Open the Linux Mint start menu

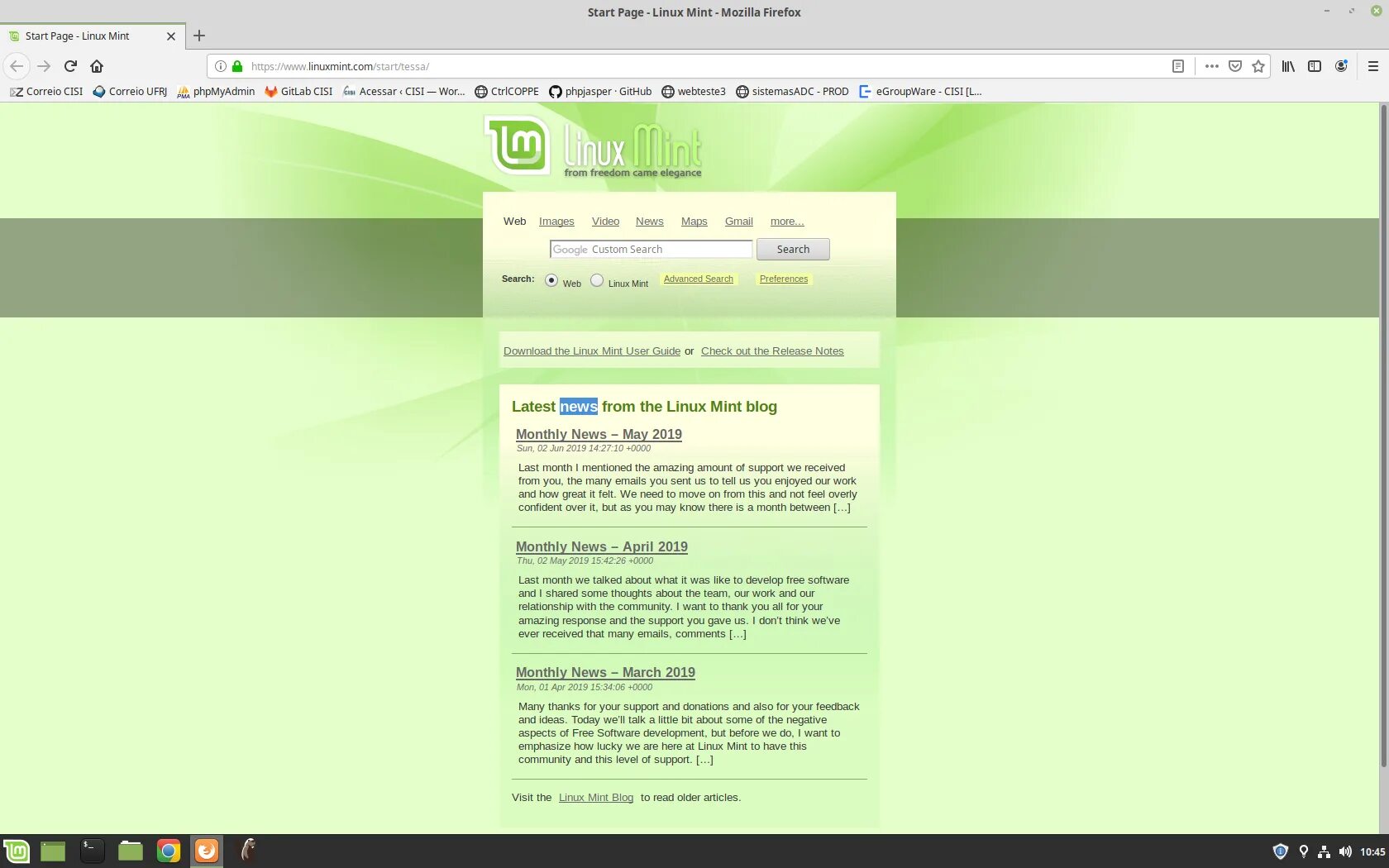(x=17, y=851)
